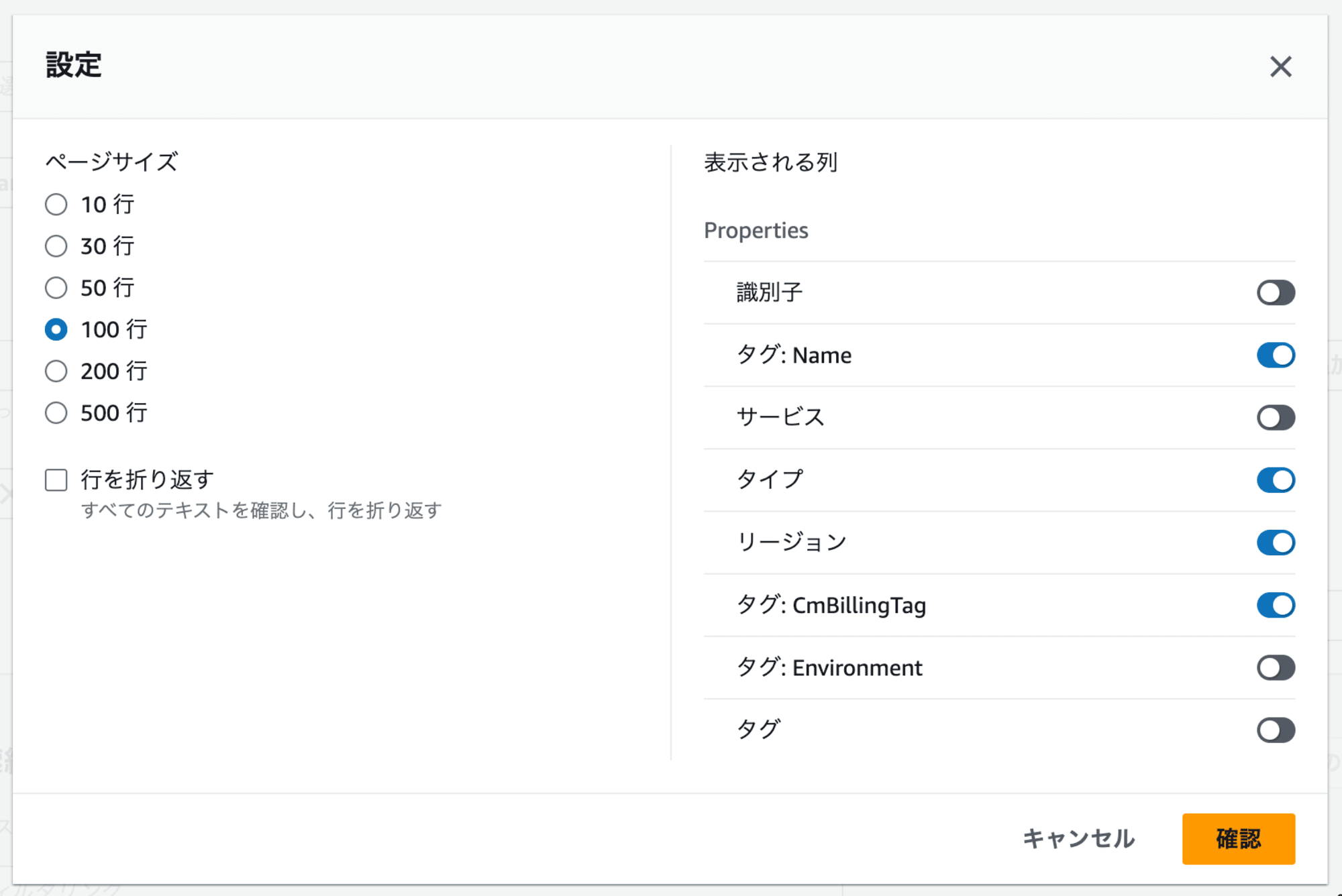This screenshot has width=1342, height=896.
Task: Click the キャンセル button
Action: [1078, 838]
